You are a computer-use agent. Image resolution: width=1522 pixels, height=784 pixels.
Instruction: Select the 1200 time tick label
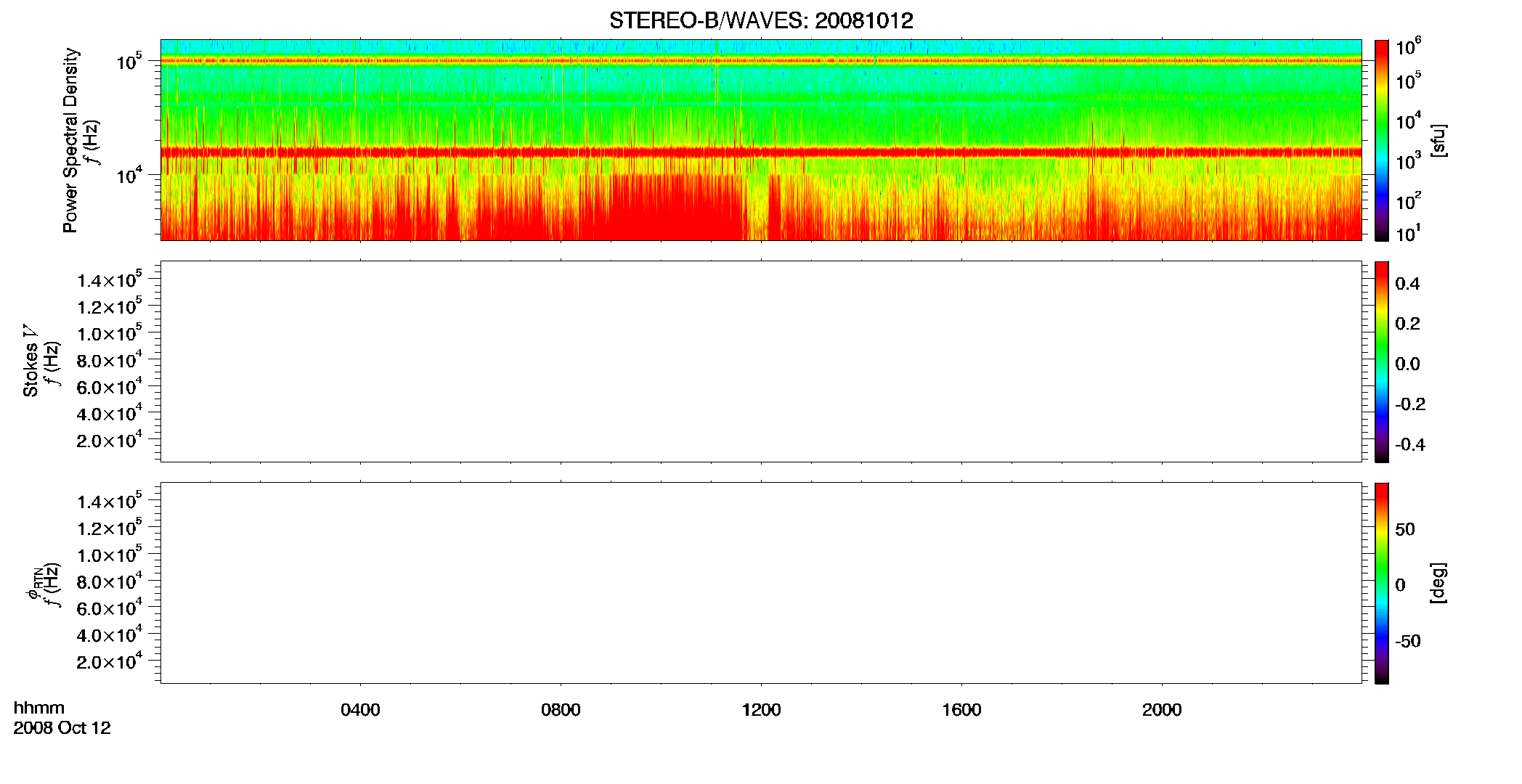761,710
